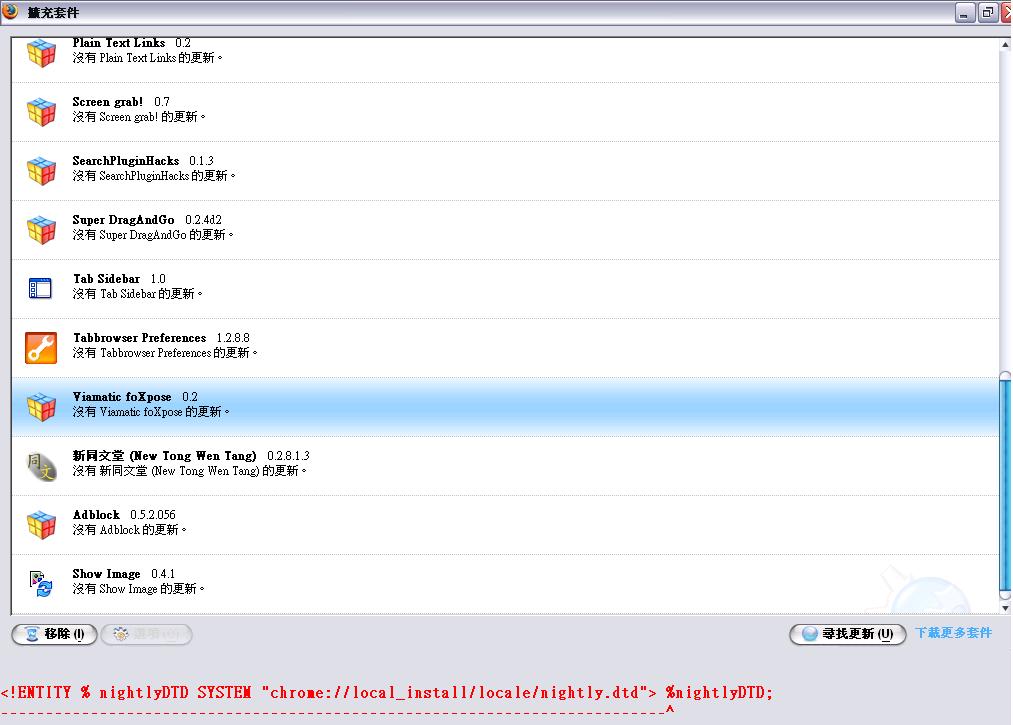Select the Super DragAndGo 0.2.4d2 entry
The image size is (1013, 725).
[x=505, y=229]
